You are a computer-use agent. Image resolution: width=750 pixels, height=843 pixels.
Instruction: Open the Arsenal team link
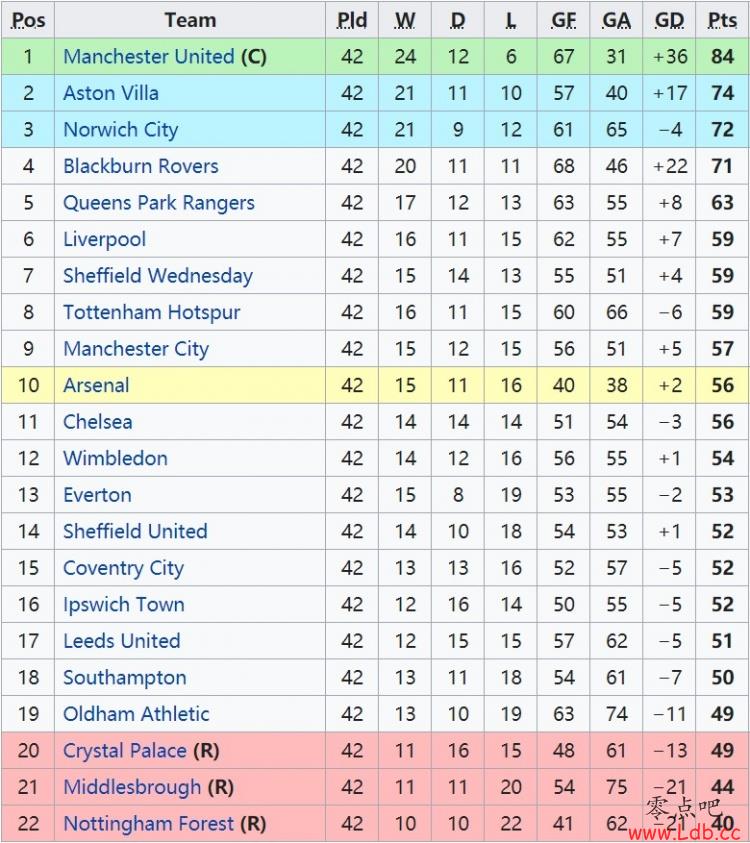(96, 385)
